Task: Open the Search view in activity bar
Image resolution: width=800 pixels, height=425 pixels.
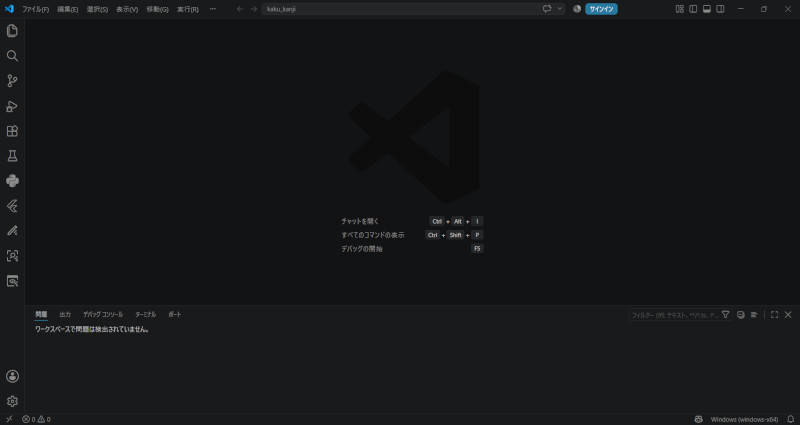Action: (x=12, y=56)
